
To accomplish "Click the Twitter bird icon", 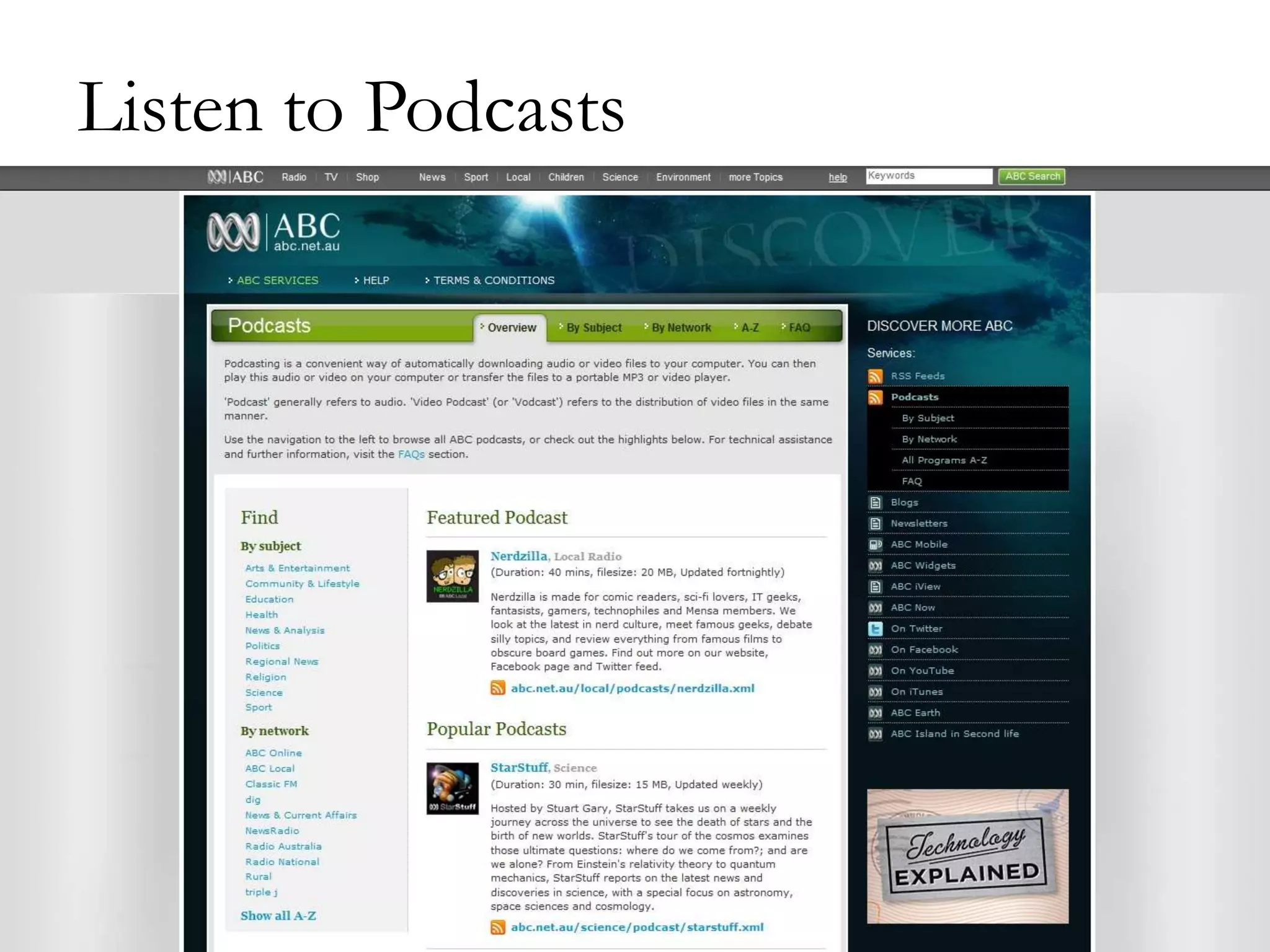I will point(875,629).
